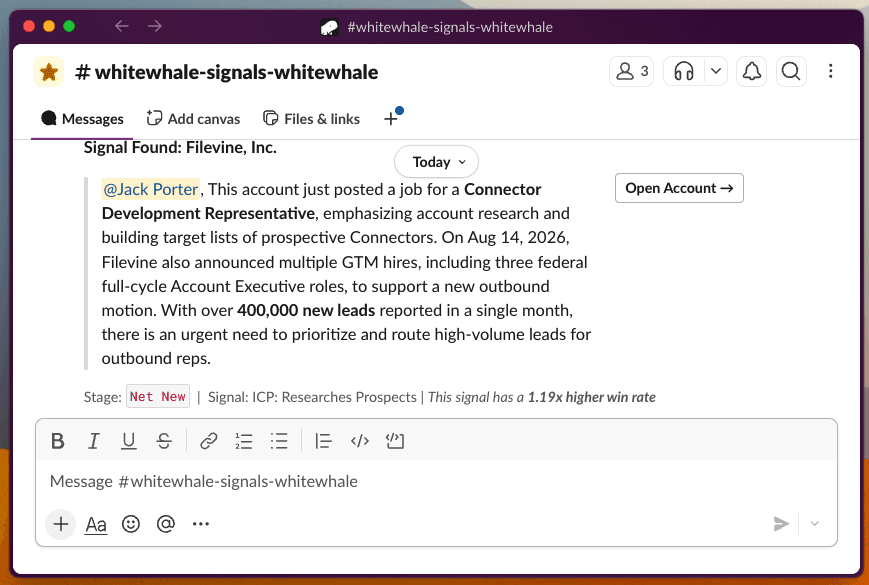
Task: Start a bulleted list
Action: click(x=279, y=442)
